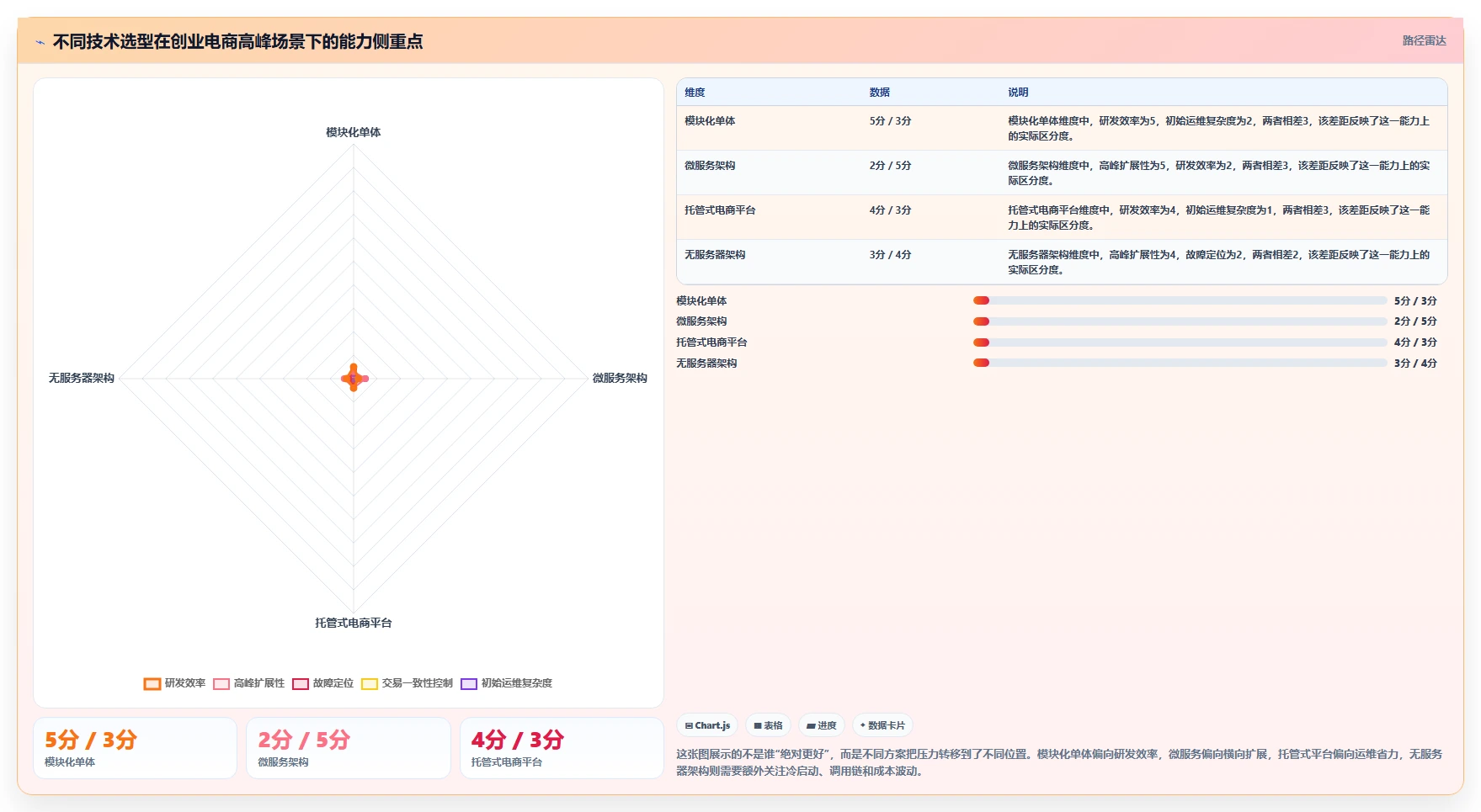The width and height of the screenshot is (1481, 812).
Task: Toggle the 故障定位 legend series
Action: [x=323, y=683]
